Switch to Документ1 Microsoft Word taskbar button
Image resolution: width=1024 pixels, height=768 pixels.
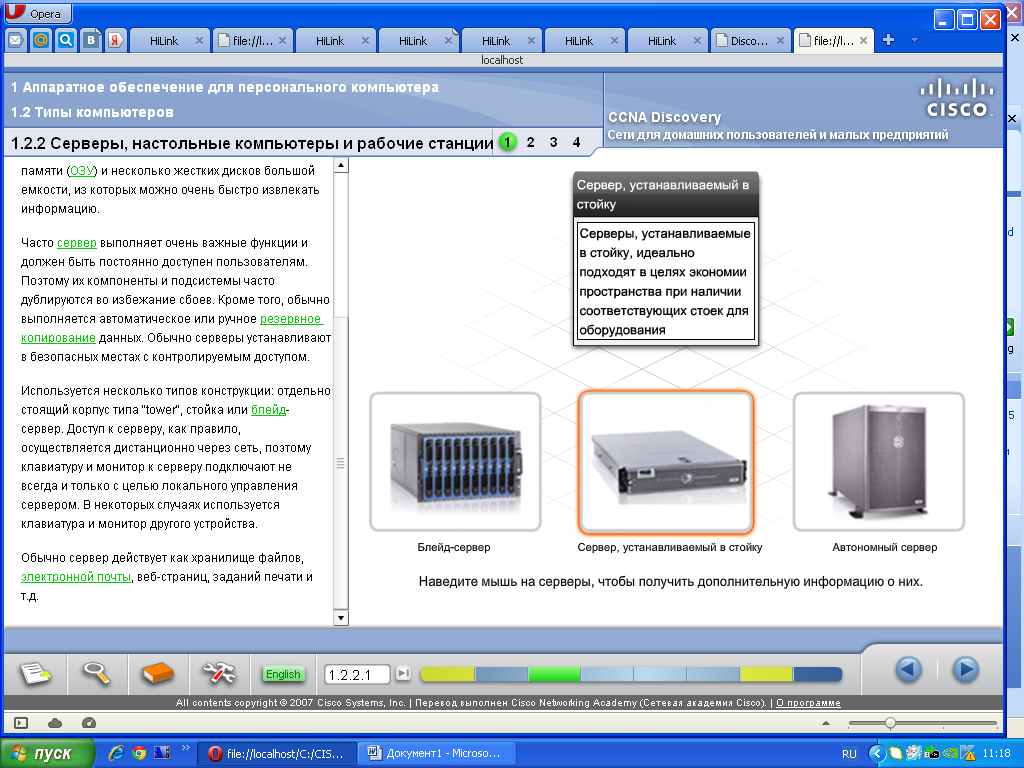pos(438,754)
